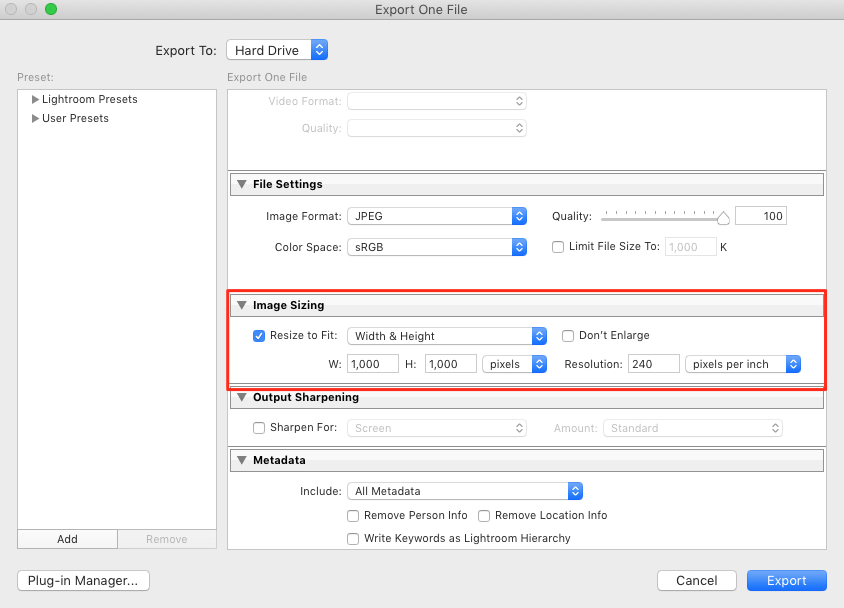
Task: Open the Sharpen For Screen dropdown
Action: click(437, 428)
